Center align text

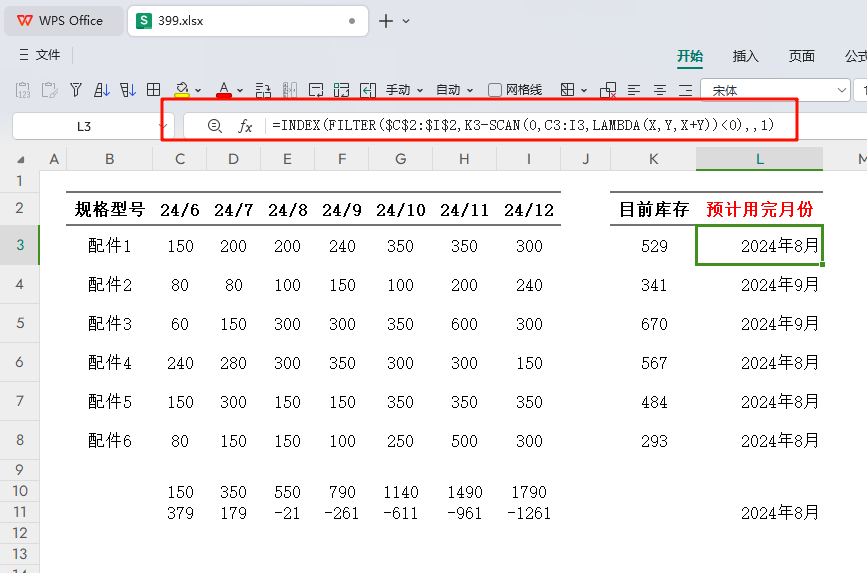pos(660,90)
